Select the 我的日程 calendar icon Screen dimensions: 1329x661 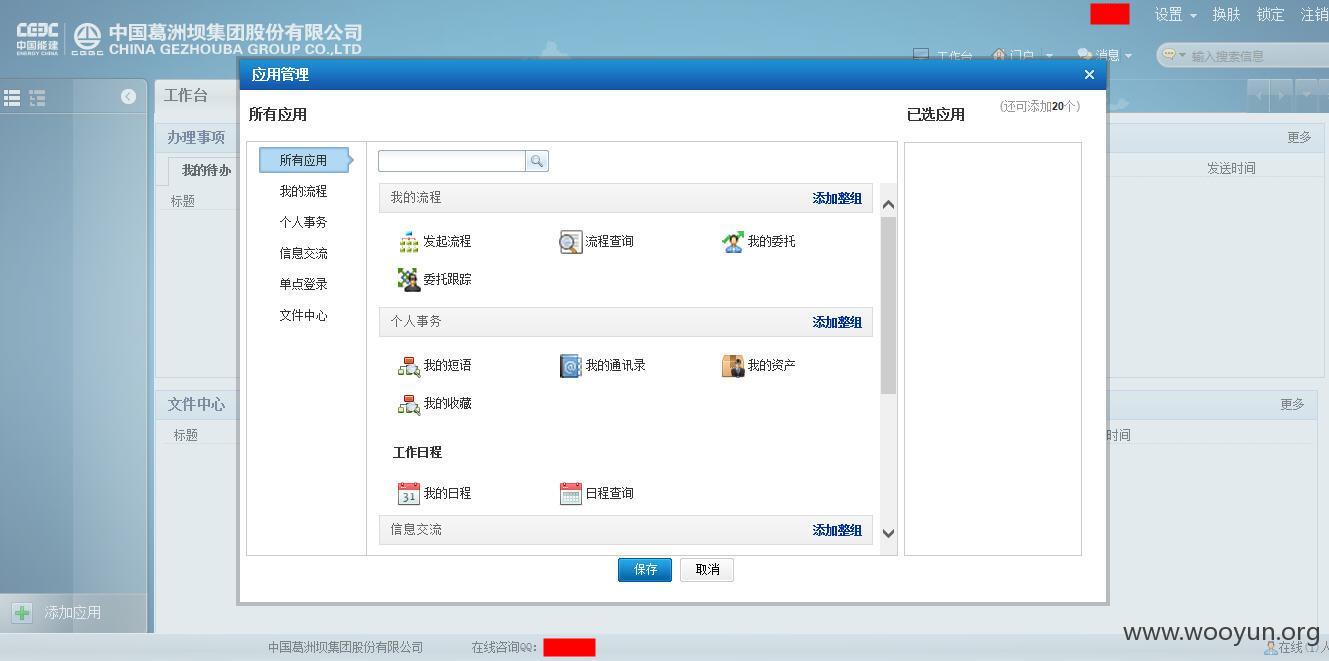click(x=409, y=493)
